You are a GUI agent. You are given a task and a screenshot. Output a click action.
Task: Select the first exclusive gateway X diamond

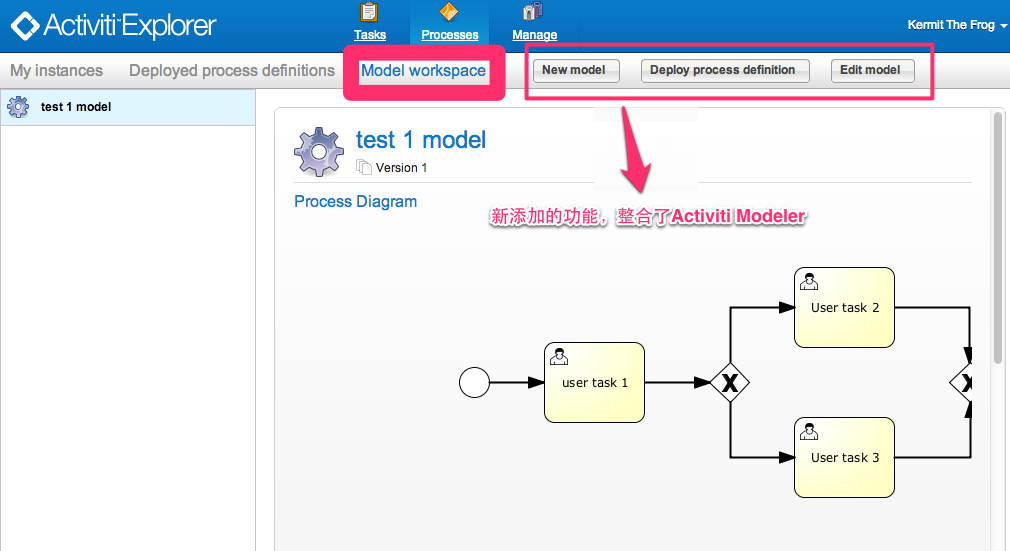click(730, 383)
